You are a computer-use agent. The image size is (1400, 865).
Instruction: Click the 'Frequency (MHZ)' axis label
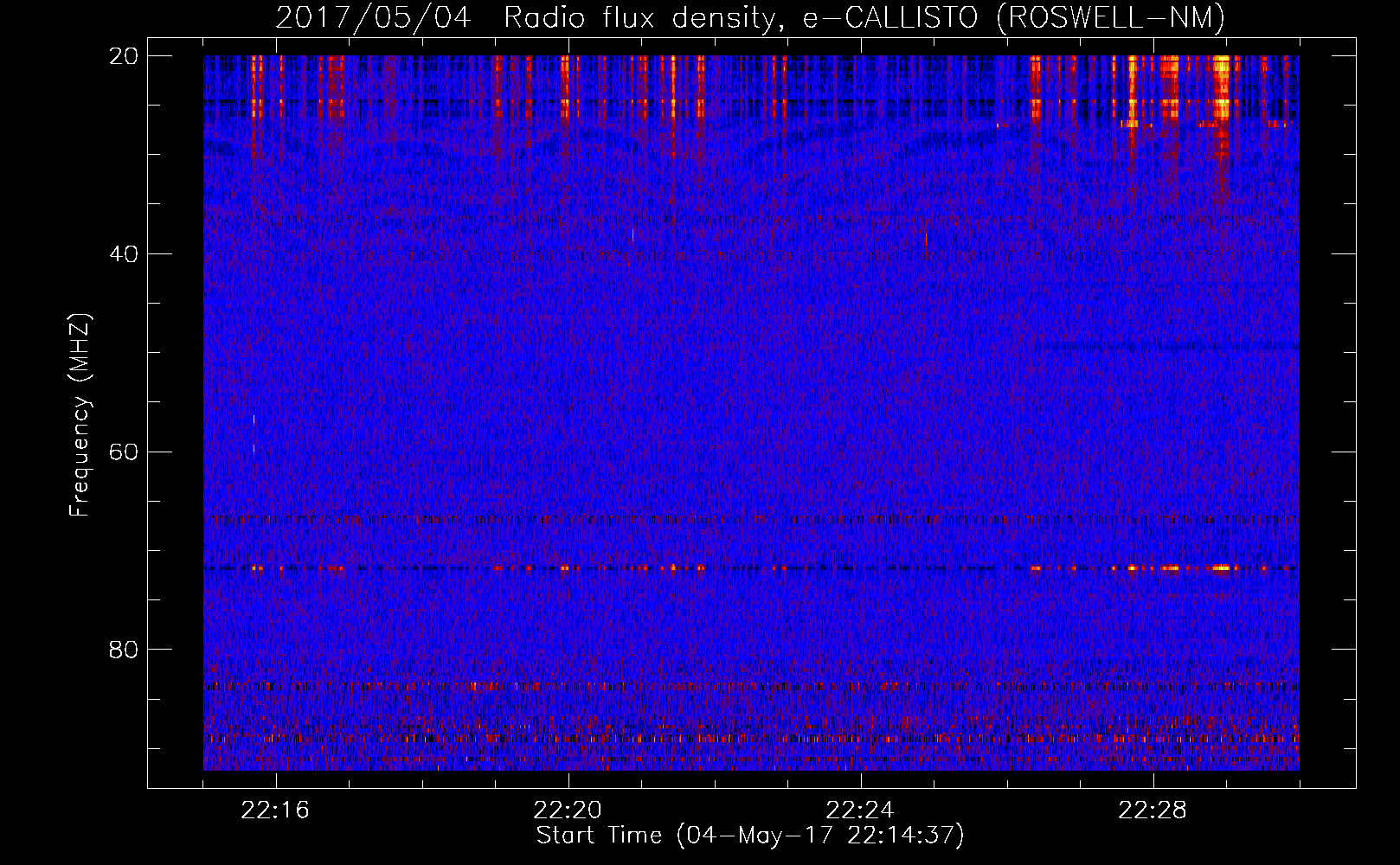coord(80,415)
